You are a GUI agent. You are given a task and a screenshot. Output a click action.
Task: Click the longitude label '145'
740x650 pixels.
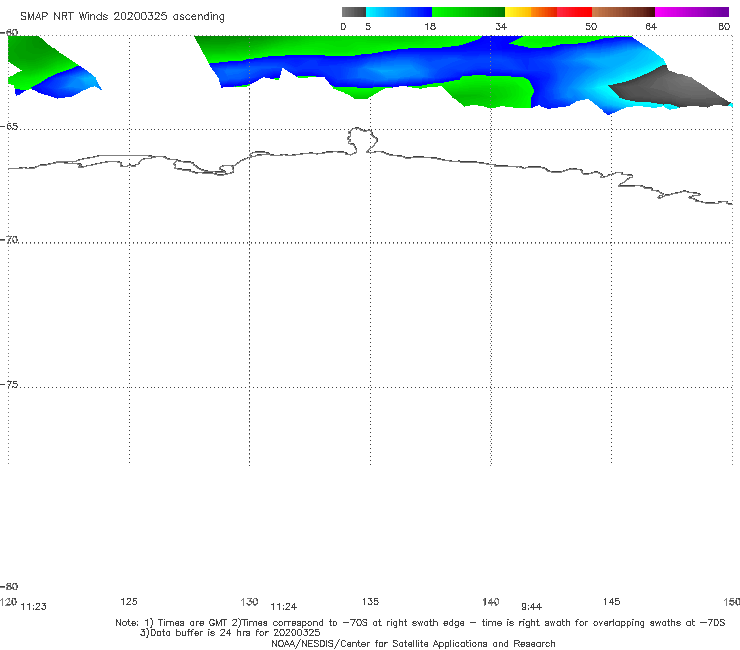click(612, 601)
